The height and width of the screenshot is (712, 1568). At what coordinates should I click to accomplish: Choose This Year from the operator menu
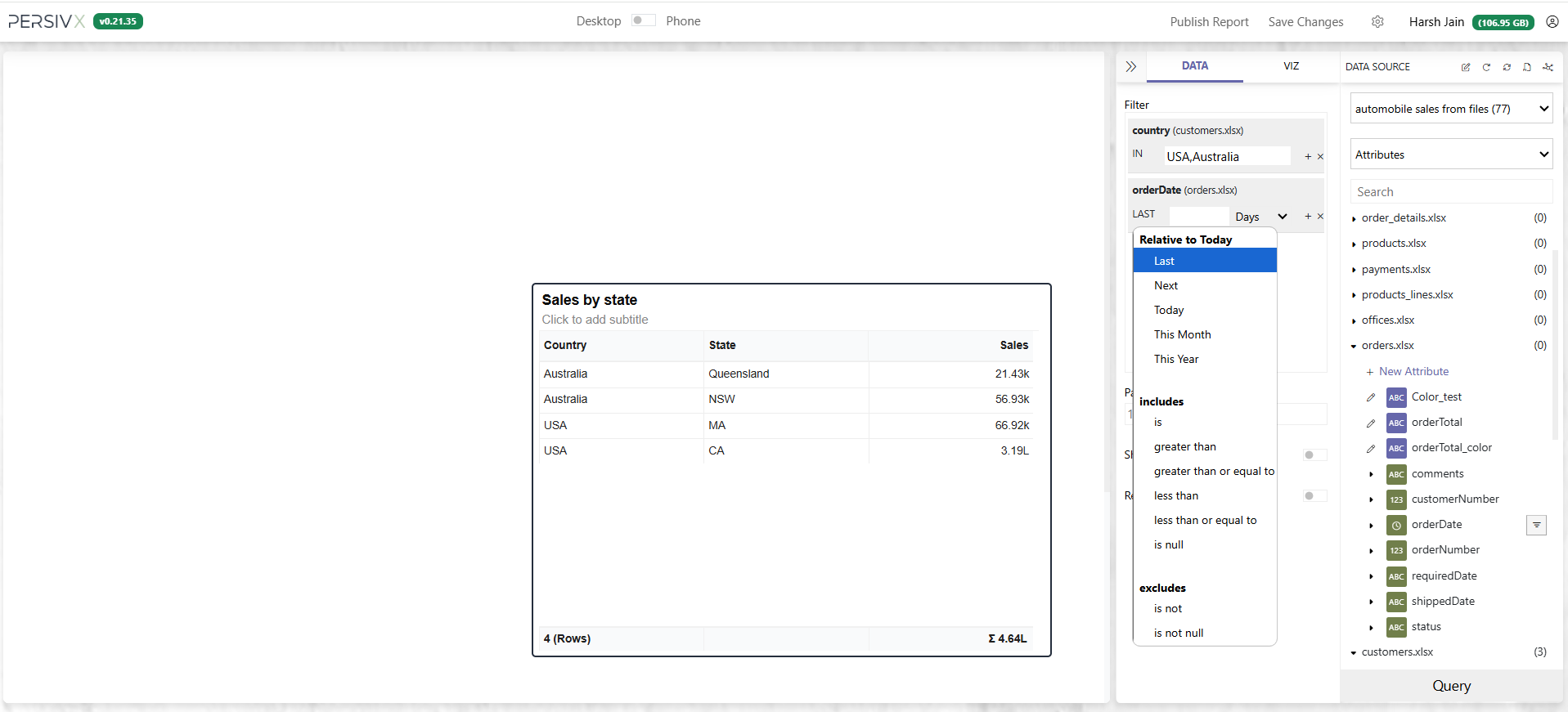pos(1204,359)
